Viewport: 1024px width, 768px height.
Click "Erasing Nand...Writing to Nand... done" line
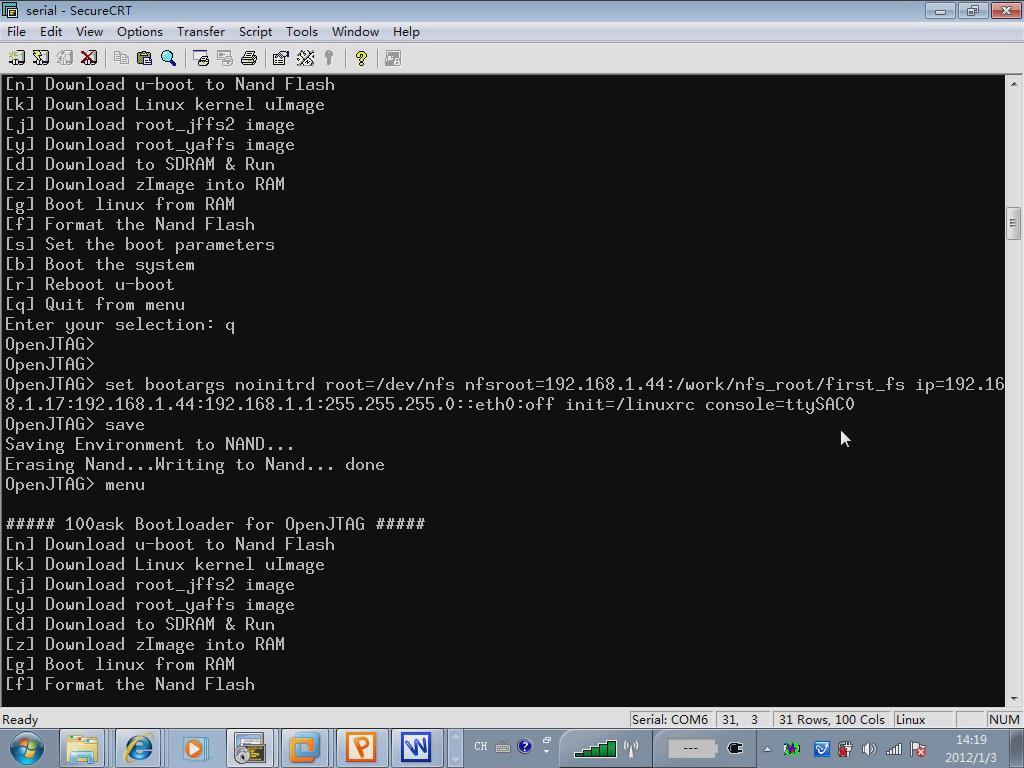pyautogui.click(x=195, y=464)
